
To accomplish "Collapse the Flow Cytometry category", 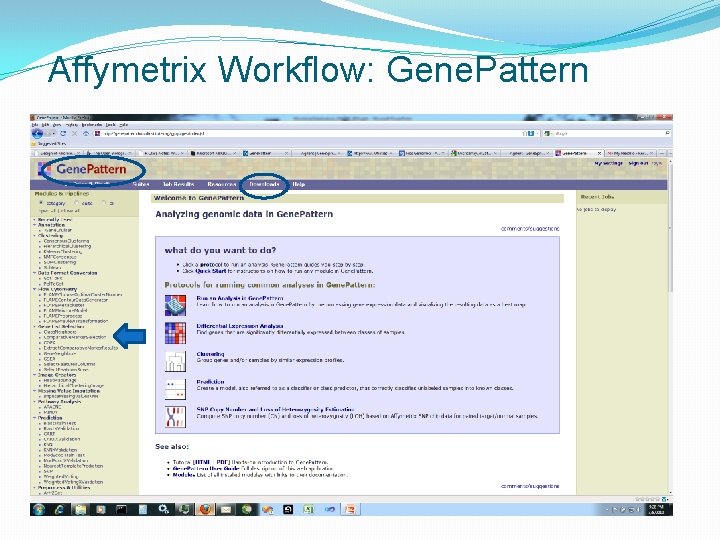I will [35, 289].
